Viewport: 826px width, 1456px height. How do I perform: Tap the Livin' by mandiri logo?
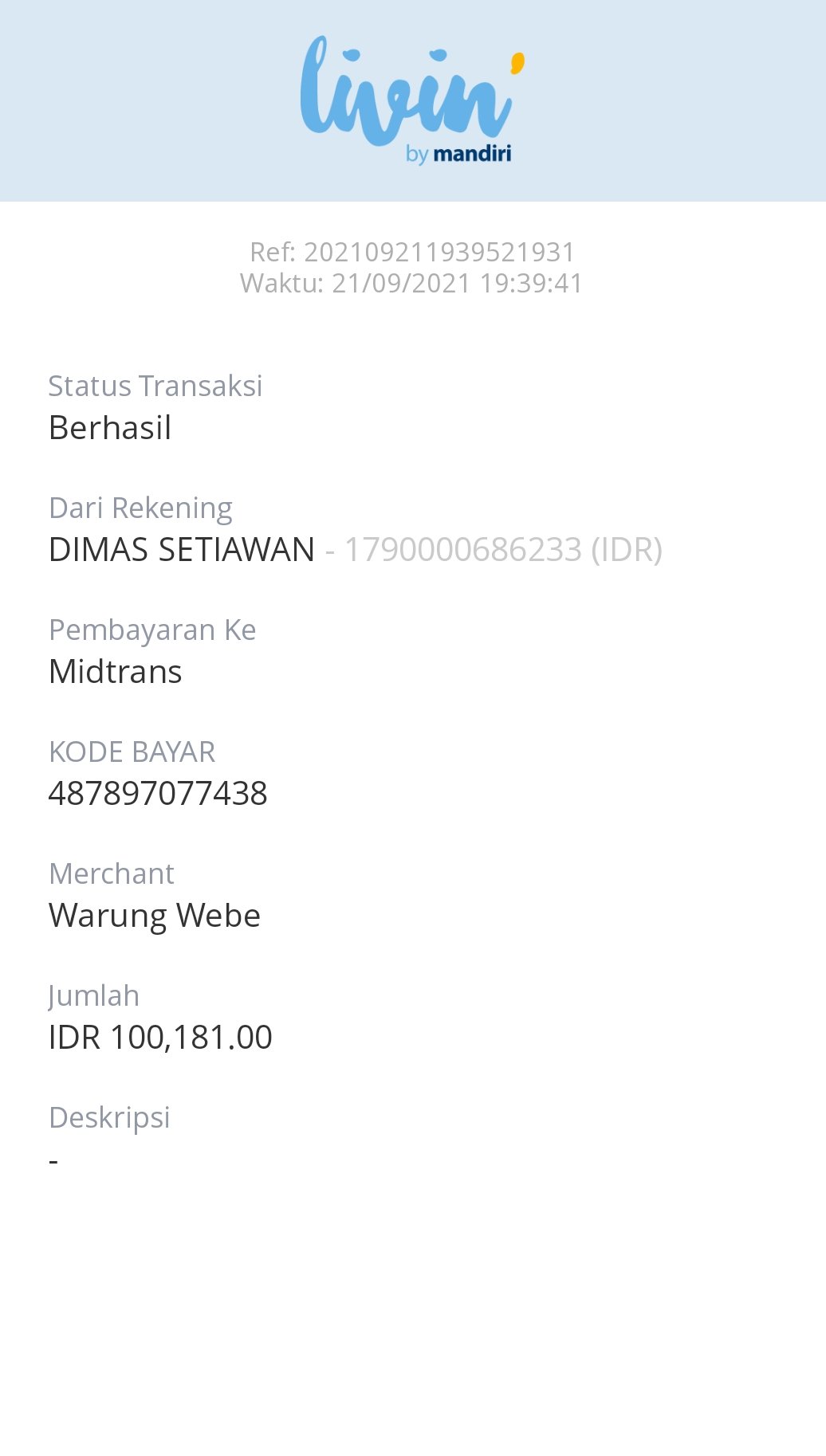[x=412, y=100]
